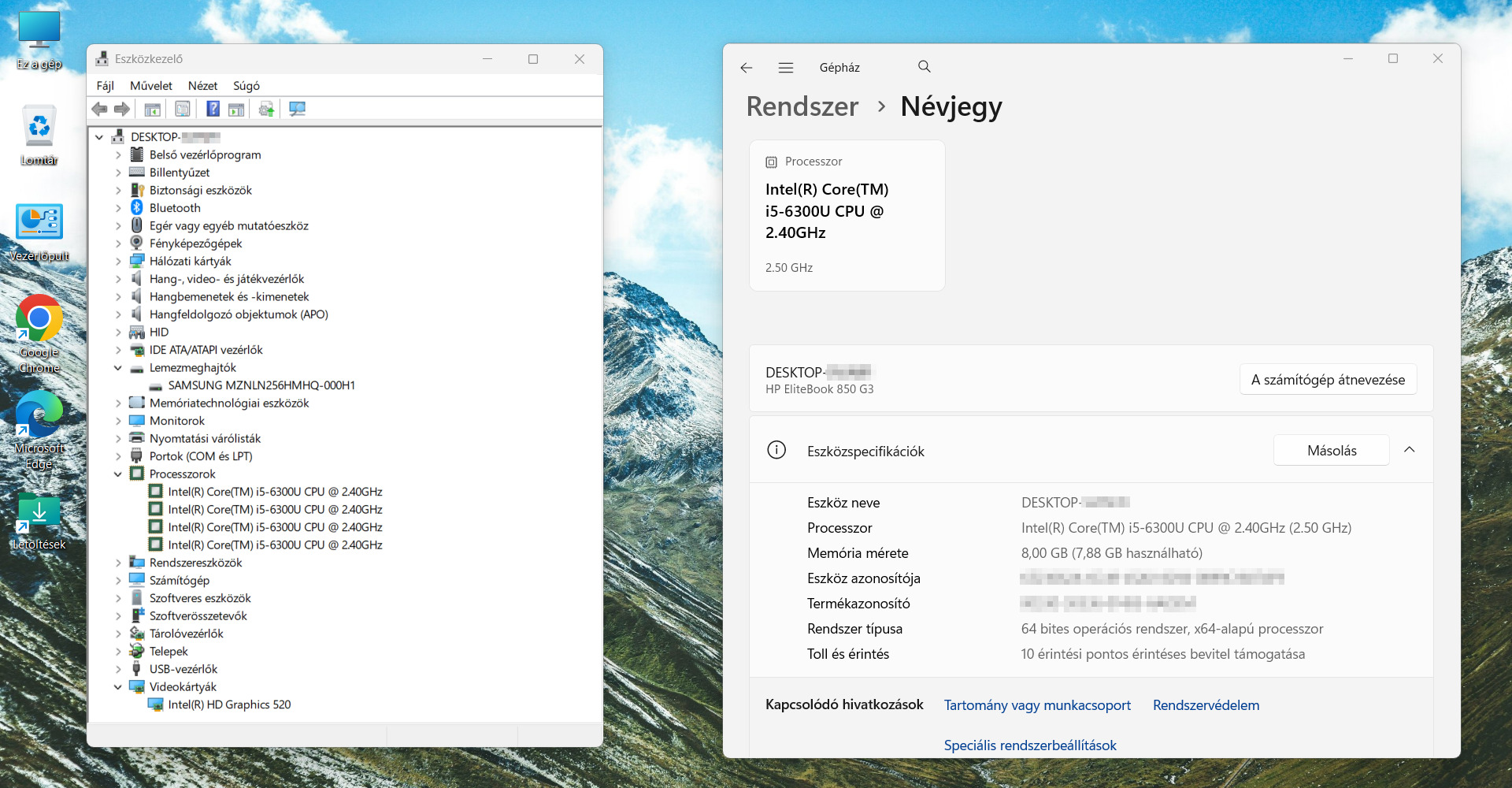Toggle the show/hide console tree toolbar icon

(153, 110)
